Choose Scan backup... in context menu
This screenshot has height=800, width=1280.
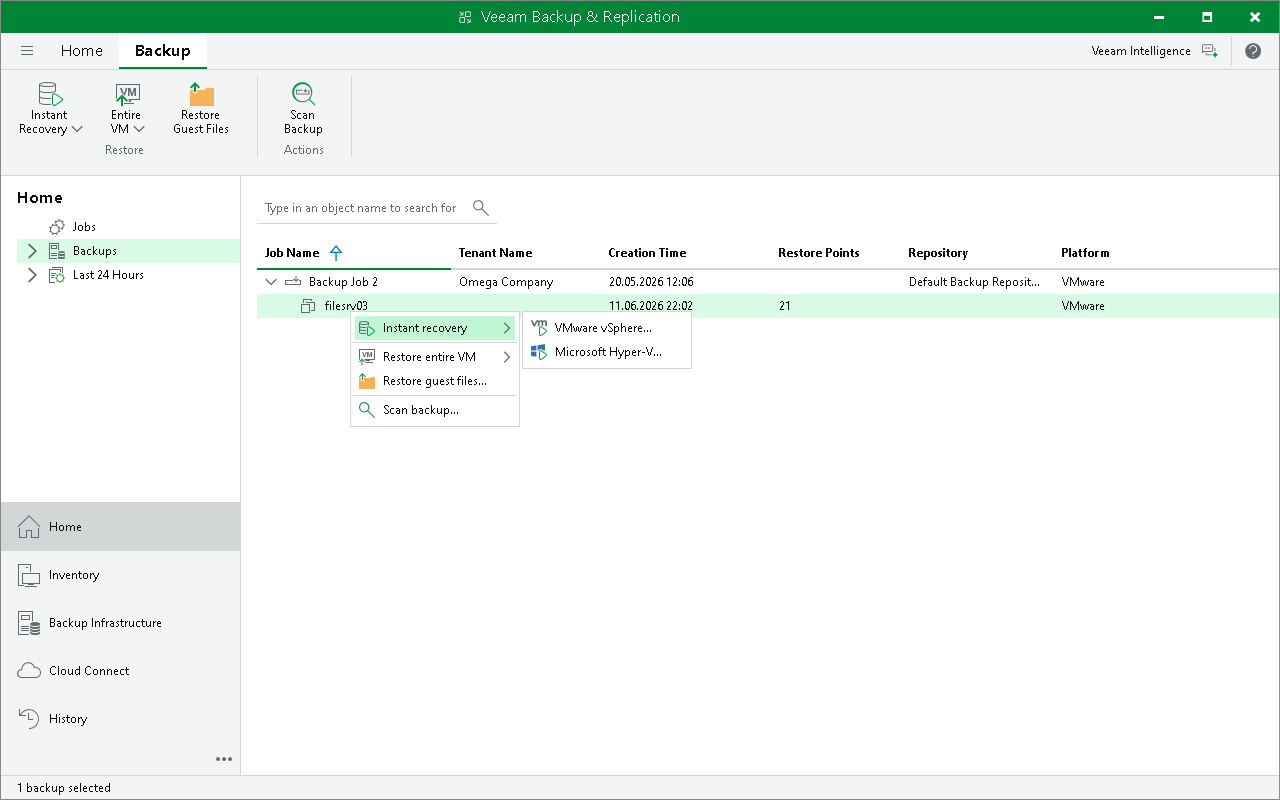point(435,410)
